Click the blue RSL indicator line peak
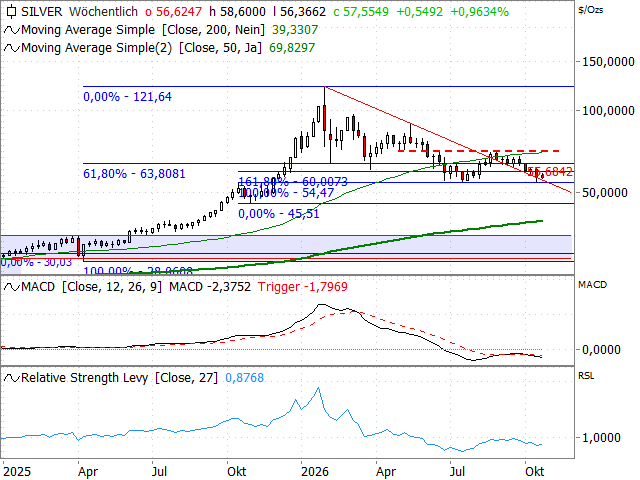 click(x=318, y=388)
